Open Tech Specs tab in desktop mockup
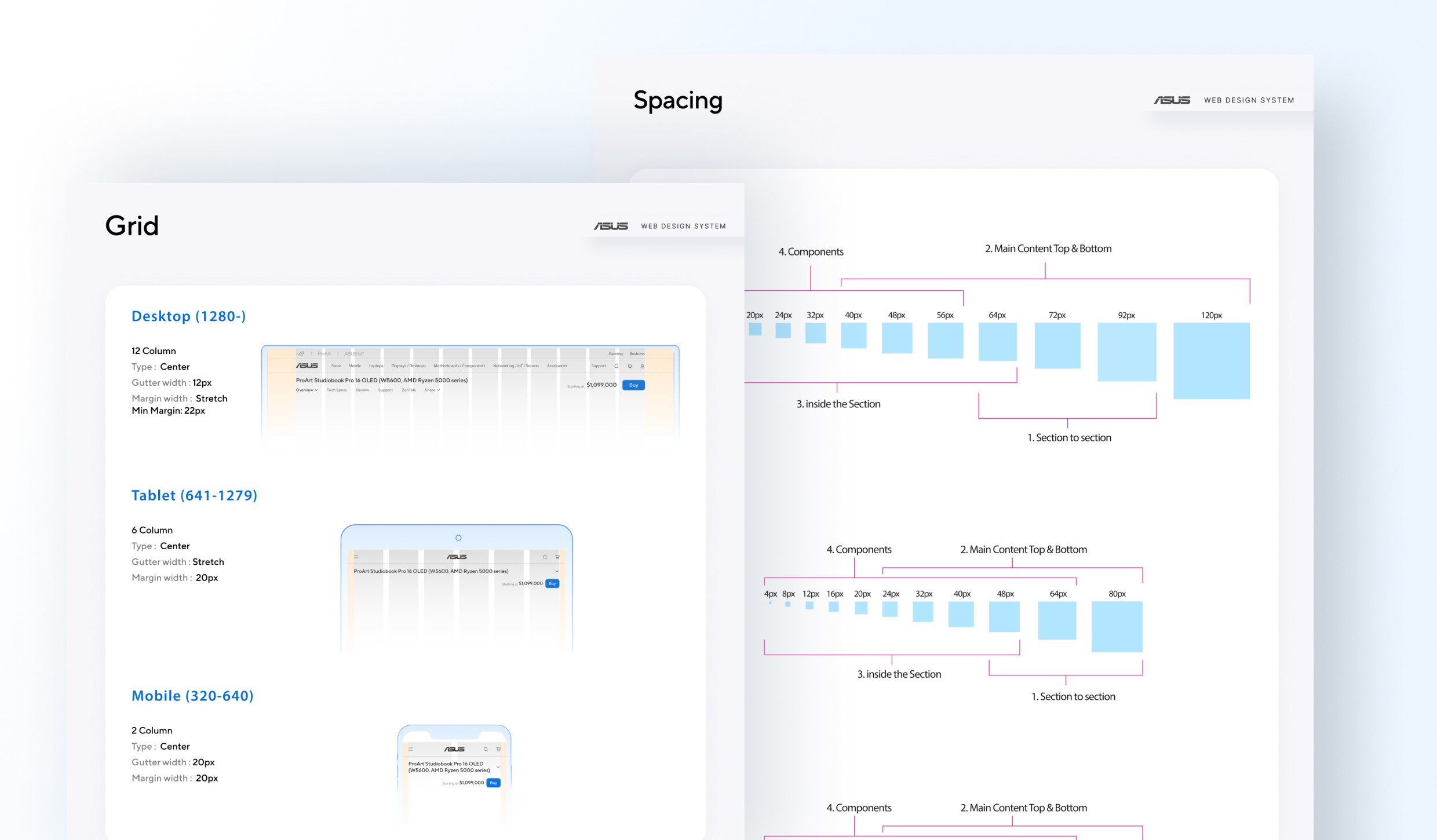Viewport: 1437px width, 840px height. (337, 390)
